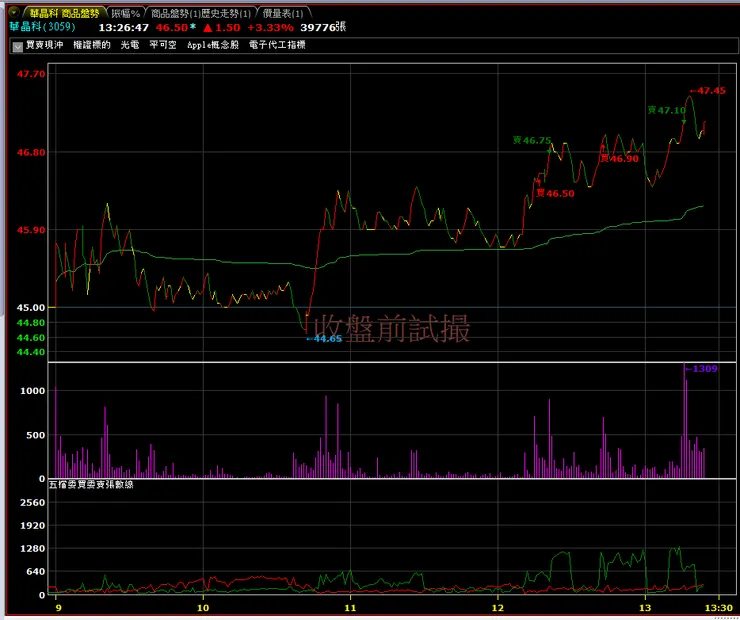
Task: Click the 46.80 price axis label
Action: point(31,152)
